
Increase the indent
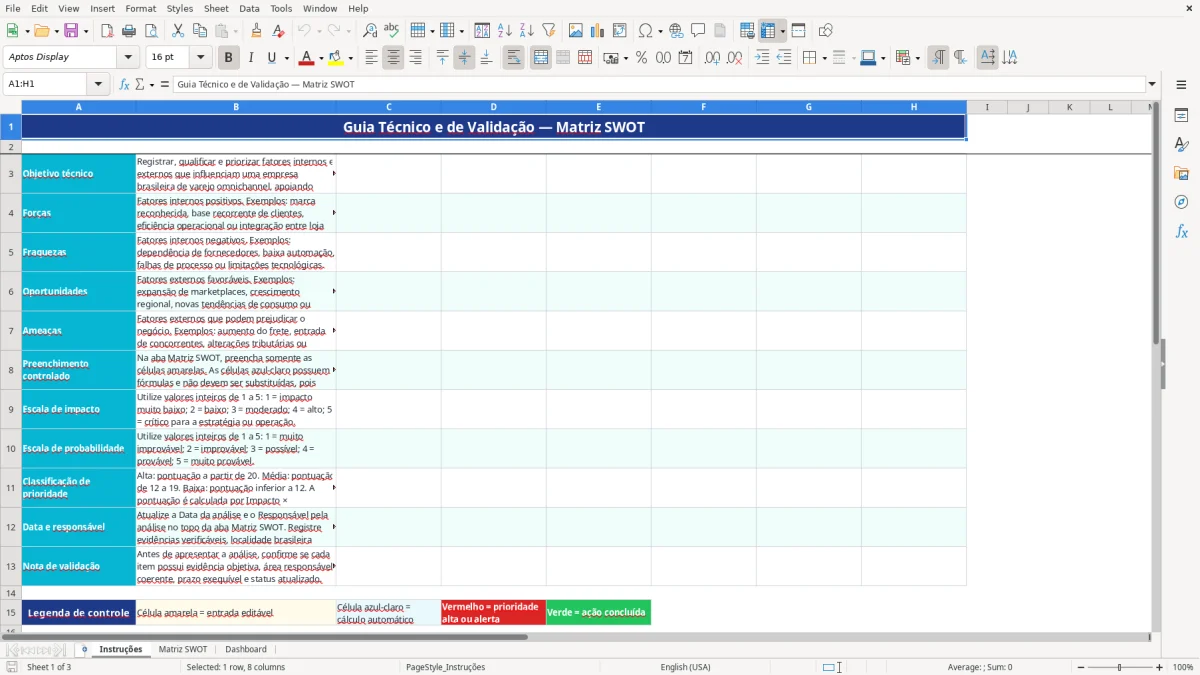click(x=762, y=57)
